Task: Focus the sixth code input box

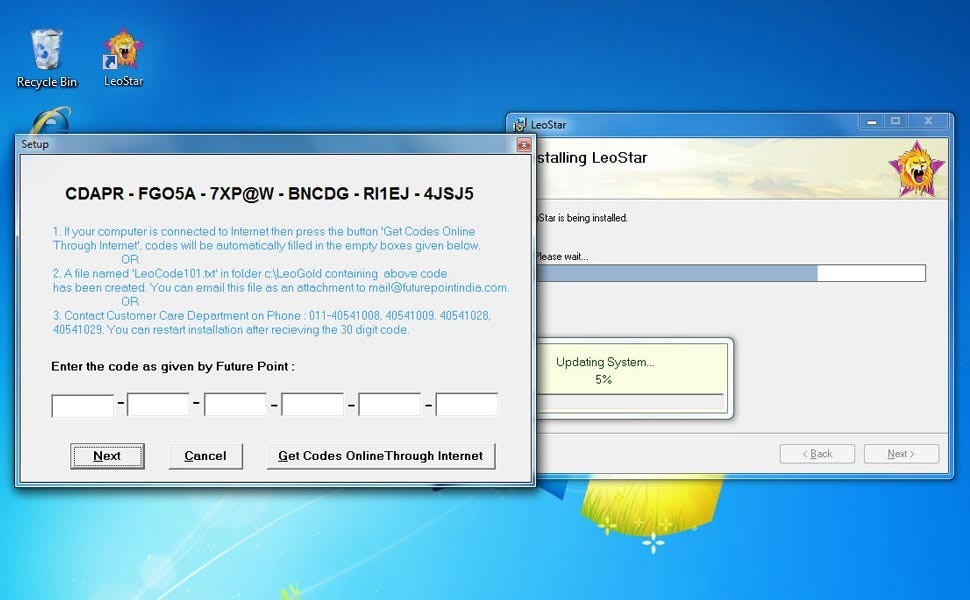Action: [466, 404]
